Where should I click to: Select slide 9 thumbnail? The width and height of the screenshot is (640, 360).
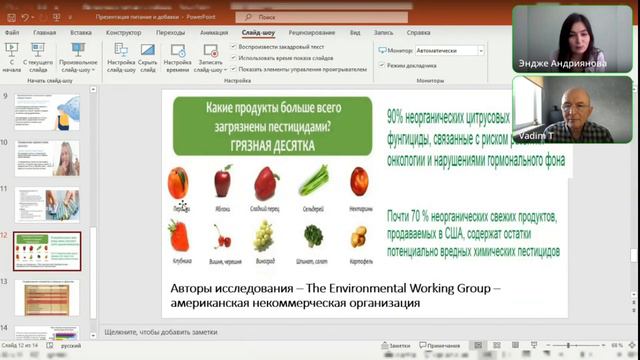pyautogui.click(x=47, y=112)
